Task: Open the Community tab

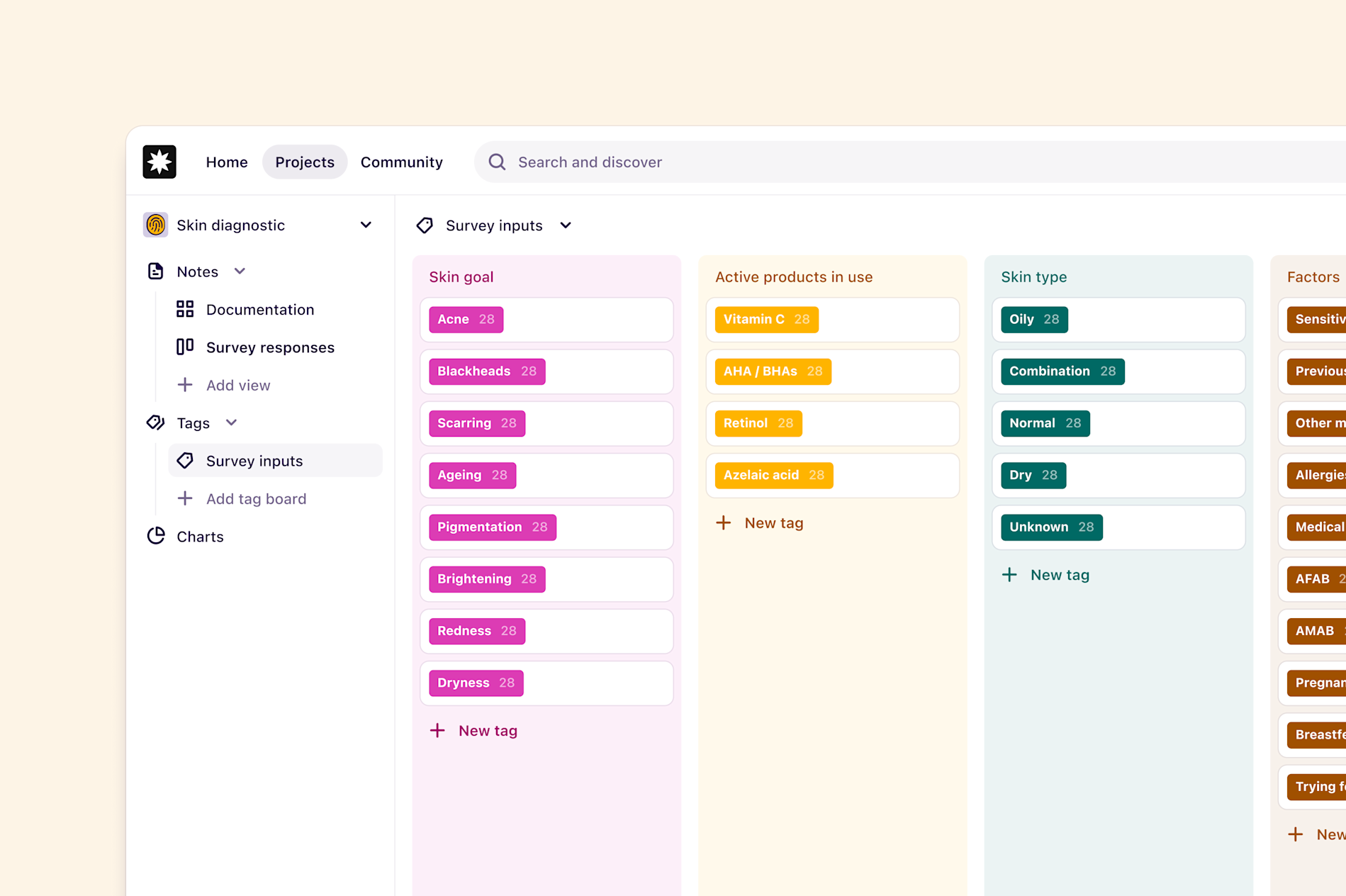Action: tap(402, 162)
